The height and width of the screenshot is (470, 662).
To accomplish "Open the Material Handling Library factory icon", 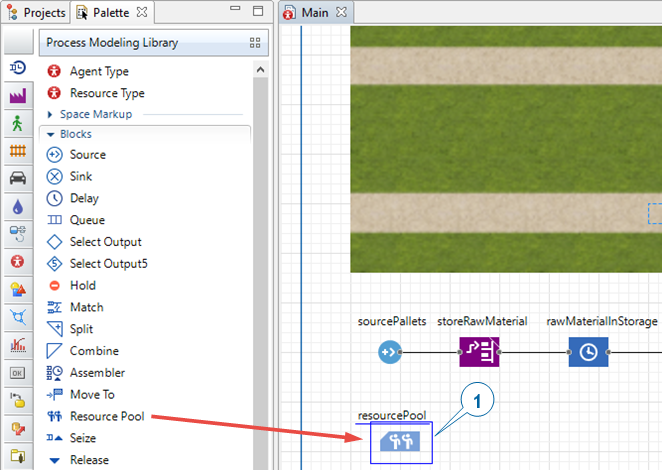I will pos(18,95).
